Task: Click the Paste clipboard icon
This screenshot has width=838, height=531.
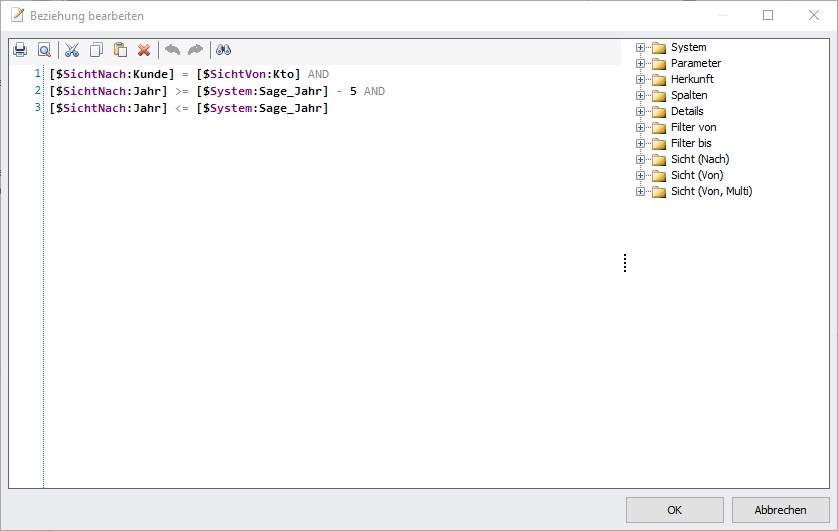Action: (x=120, y=50)
